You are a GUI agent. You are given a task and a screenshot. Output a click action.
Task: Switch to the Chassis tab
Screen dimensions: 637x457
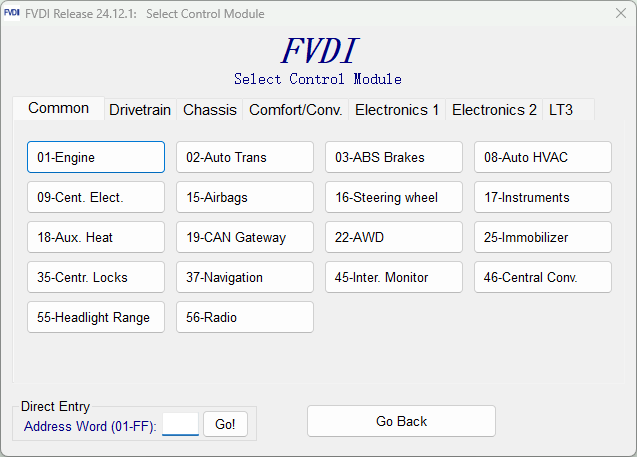[210, 110]
